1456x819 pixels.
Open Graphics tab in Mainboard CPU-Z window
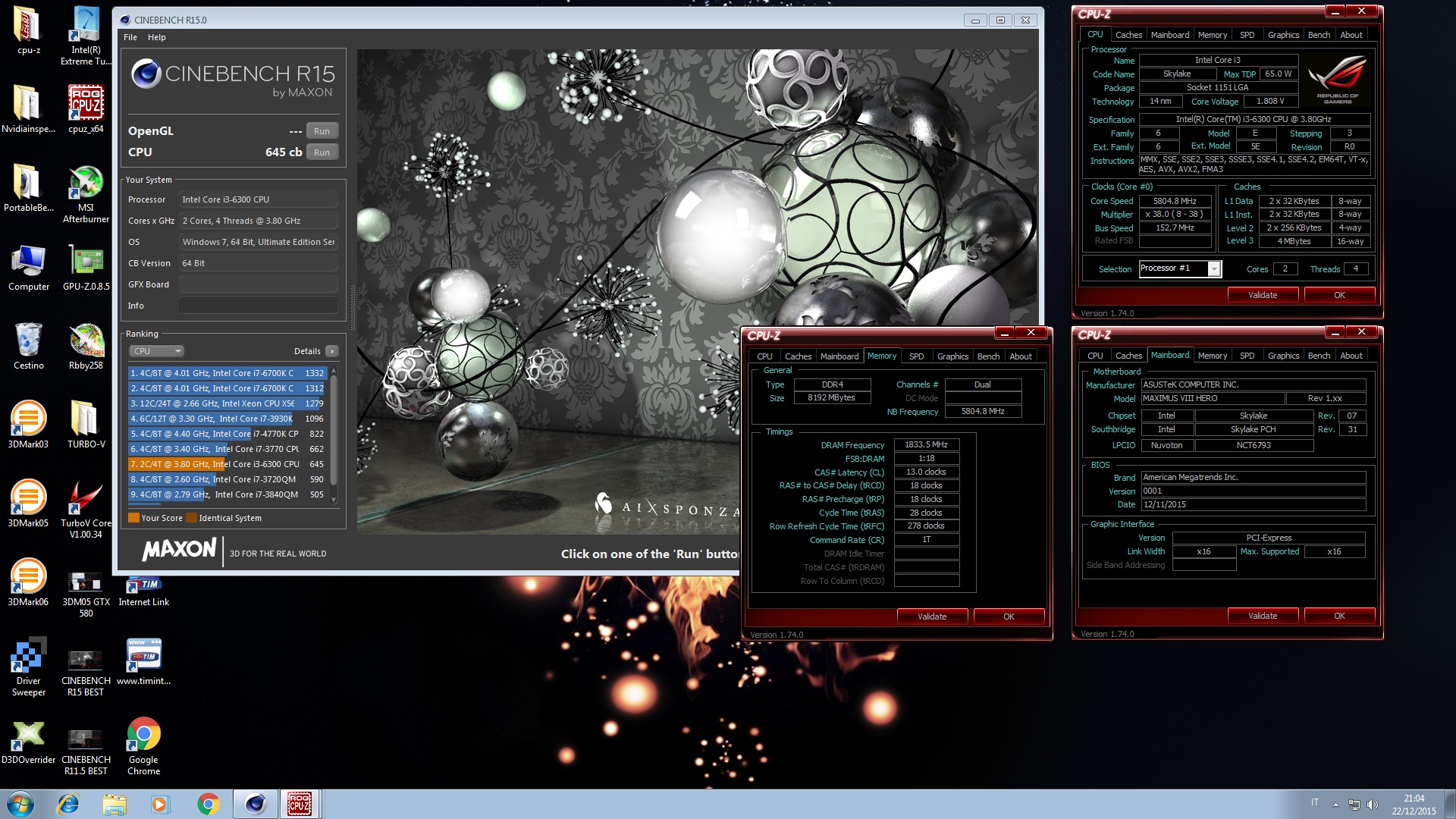pos(1283,356)
